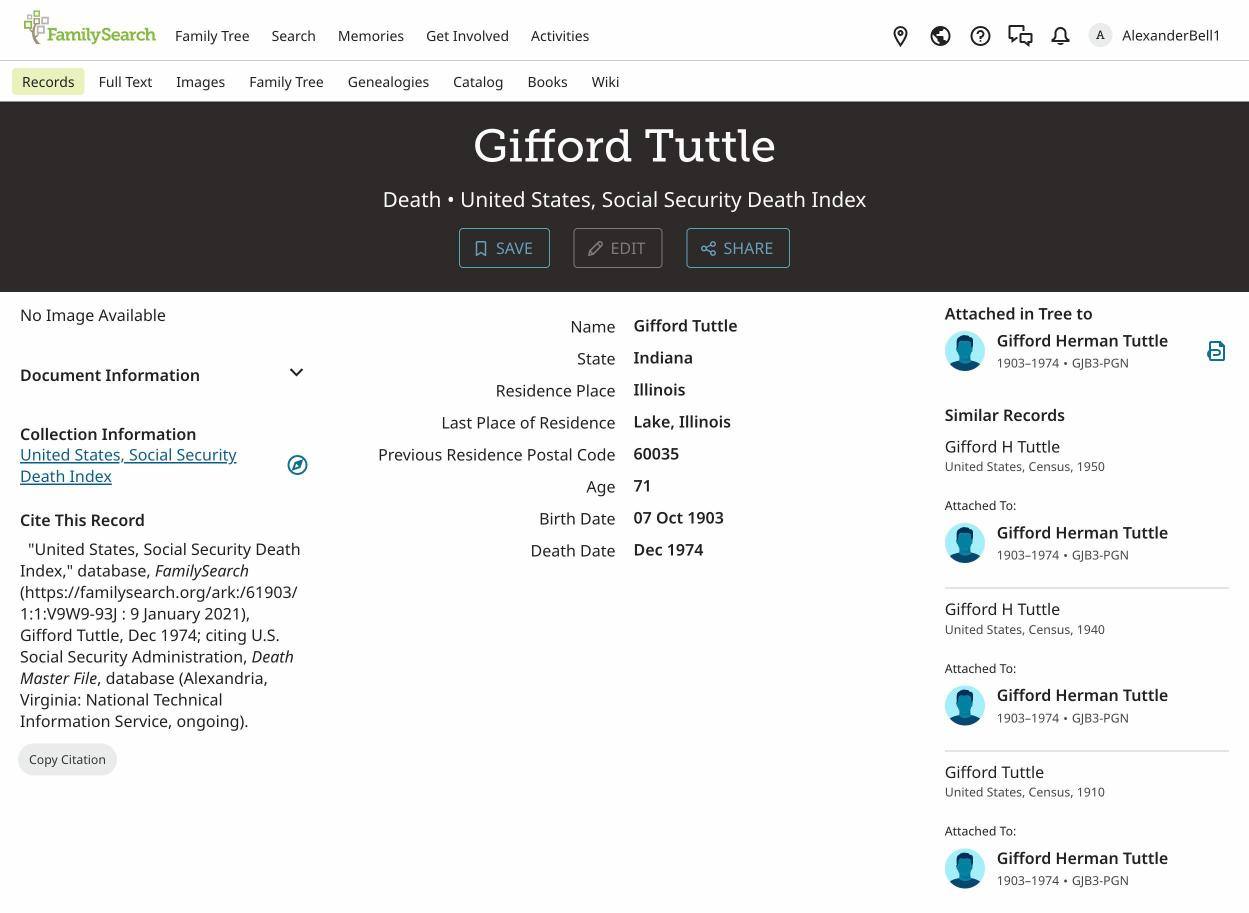Image resolution: width=1249 pixels, height=913 pixels.
Task: Select the Records tab
Action: pos(48,82)
